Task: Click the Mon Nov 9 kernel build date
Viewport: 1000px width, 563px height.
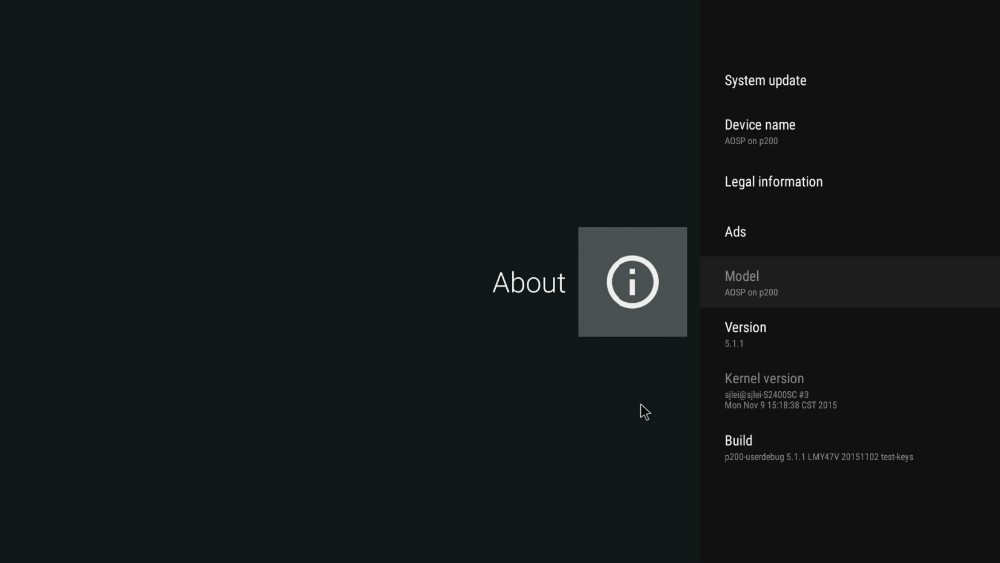Action: coord(780,405)
